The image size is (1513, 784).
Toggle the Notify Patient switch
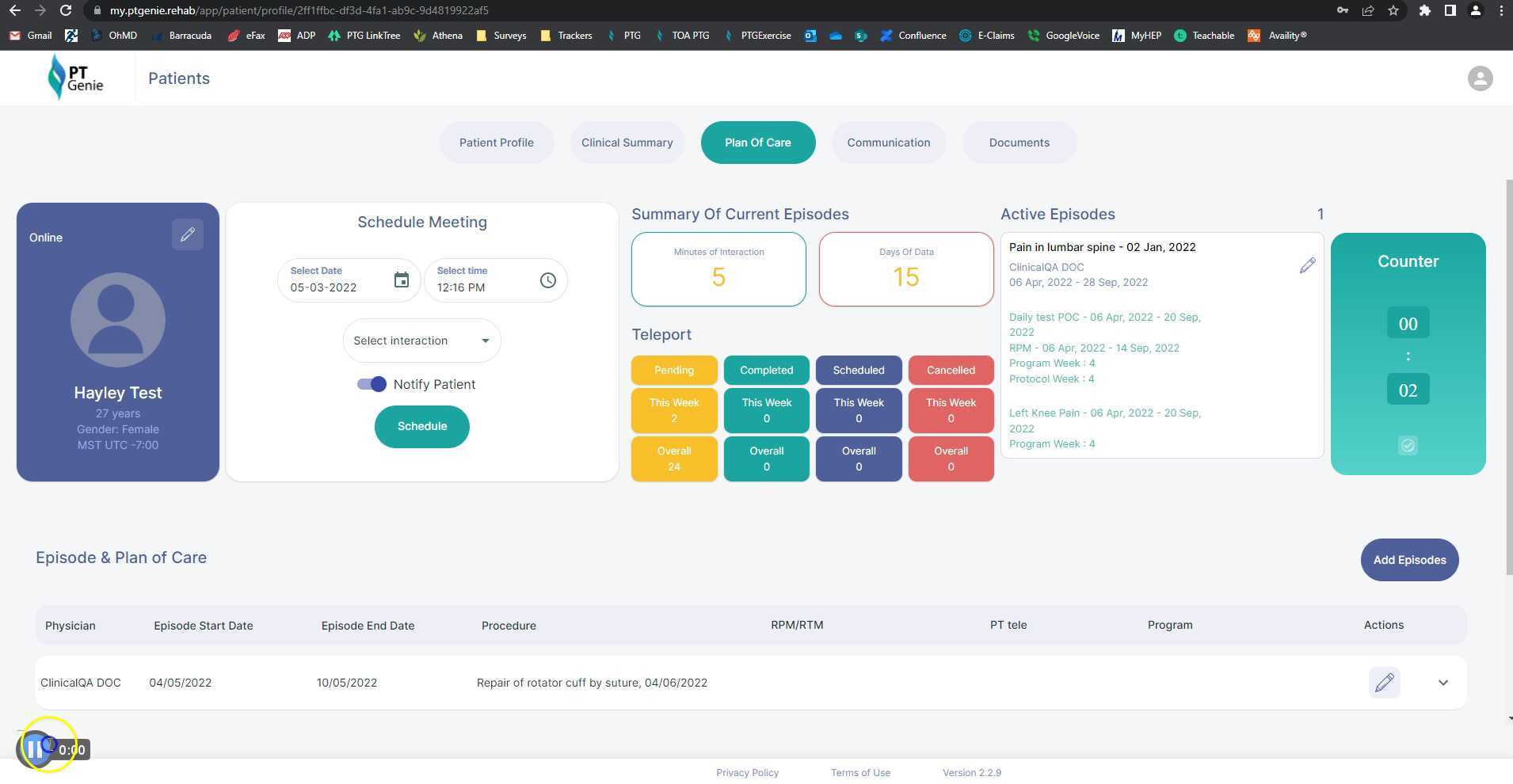(370, 383)
